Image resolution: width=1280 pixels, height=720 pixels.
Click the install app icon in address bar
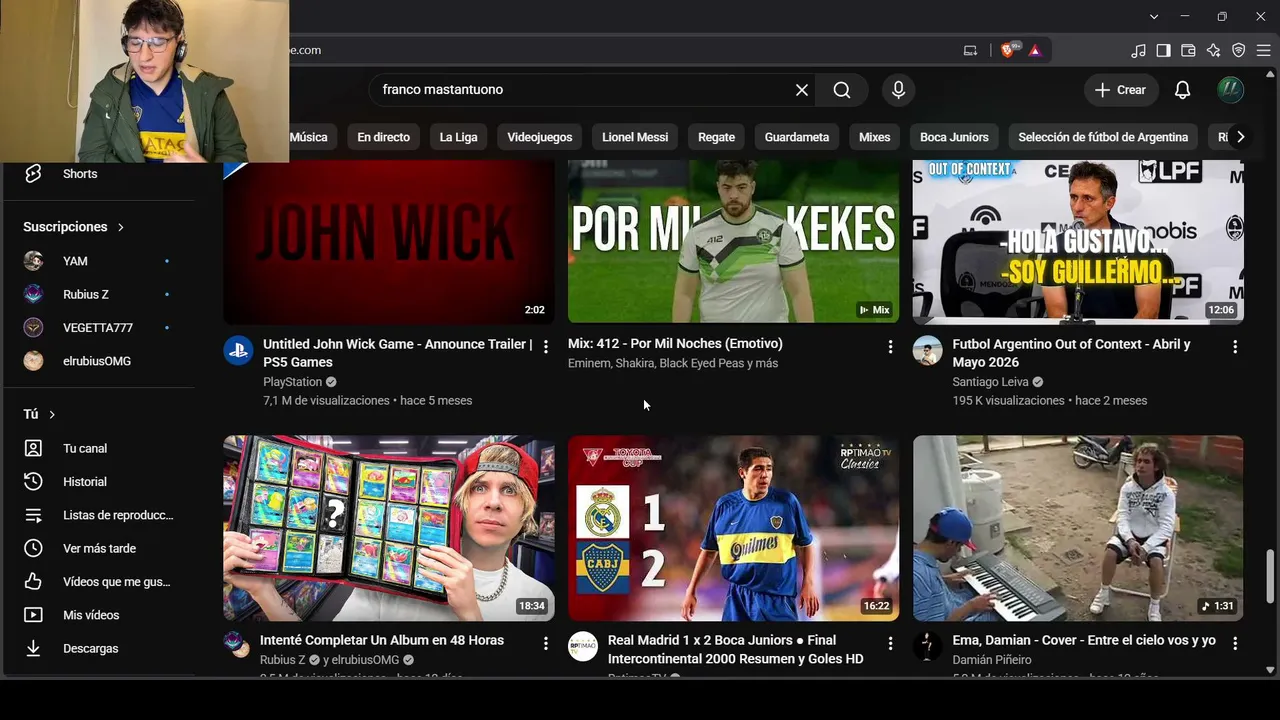pyautogui.click(x=970, y=50)
